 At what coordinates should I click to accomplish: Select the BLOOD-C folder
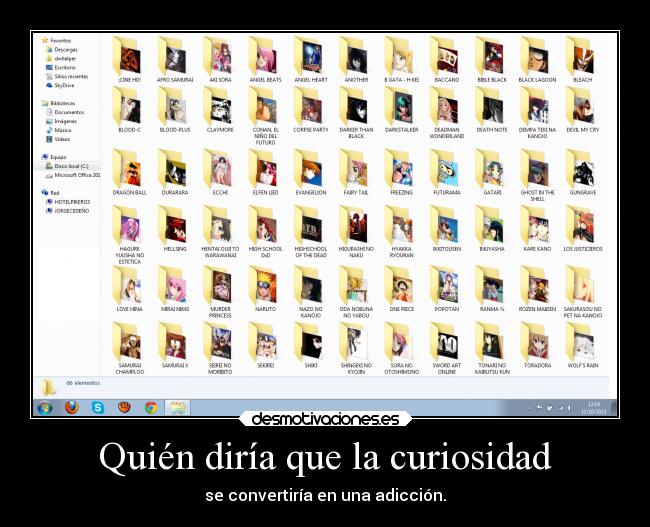click(x=129, y=110)
